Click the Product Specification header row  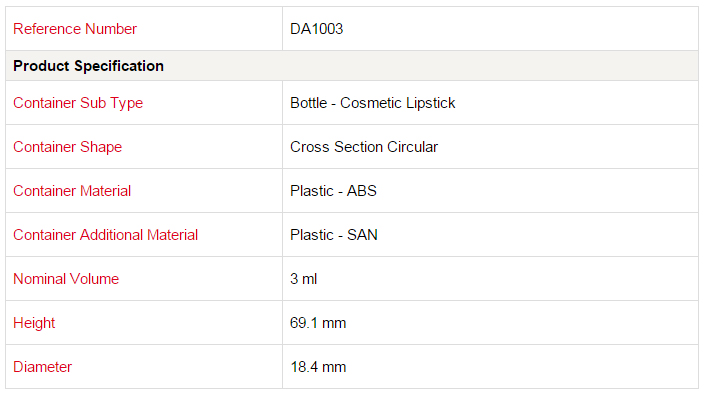click(x=352, y=66)
